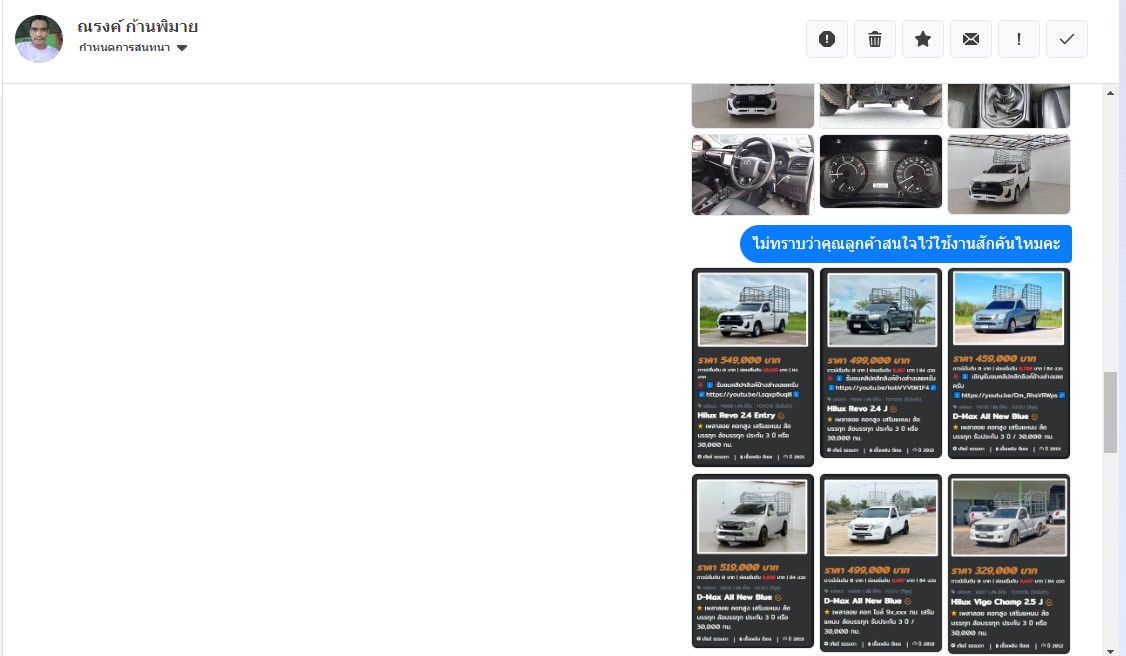This screenshot has height=656, width=1126.
Task: Open the 499,000 Hilux Revo 2.4 J card
Action: [880, 362]
